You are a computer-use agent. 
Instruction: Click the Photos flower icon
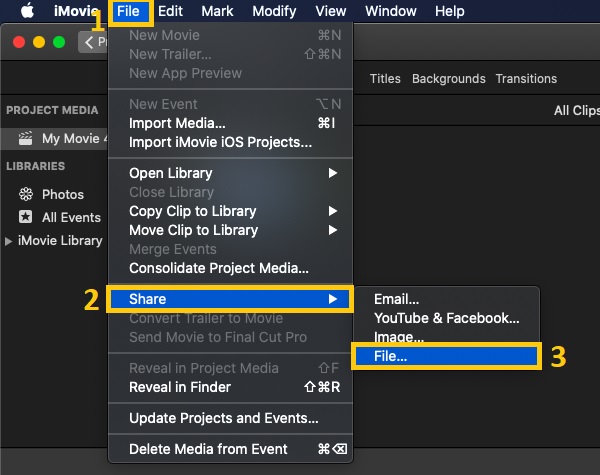26,194
